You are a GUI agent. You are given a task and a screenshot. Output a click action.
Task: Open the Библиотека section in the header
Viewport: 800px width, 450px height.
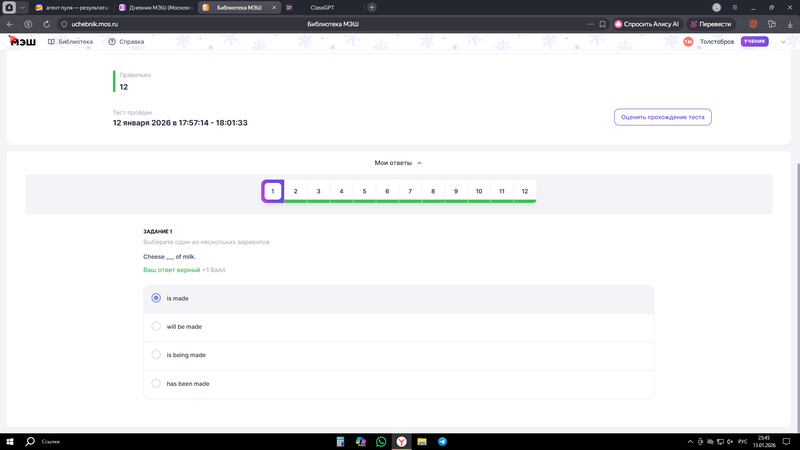pos(70,42)
